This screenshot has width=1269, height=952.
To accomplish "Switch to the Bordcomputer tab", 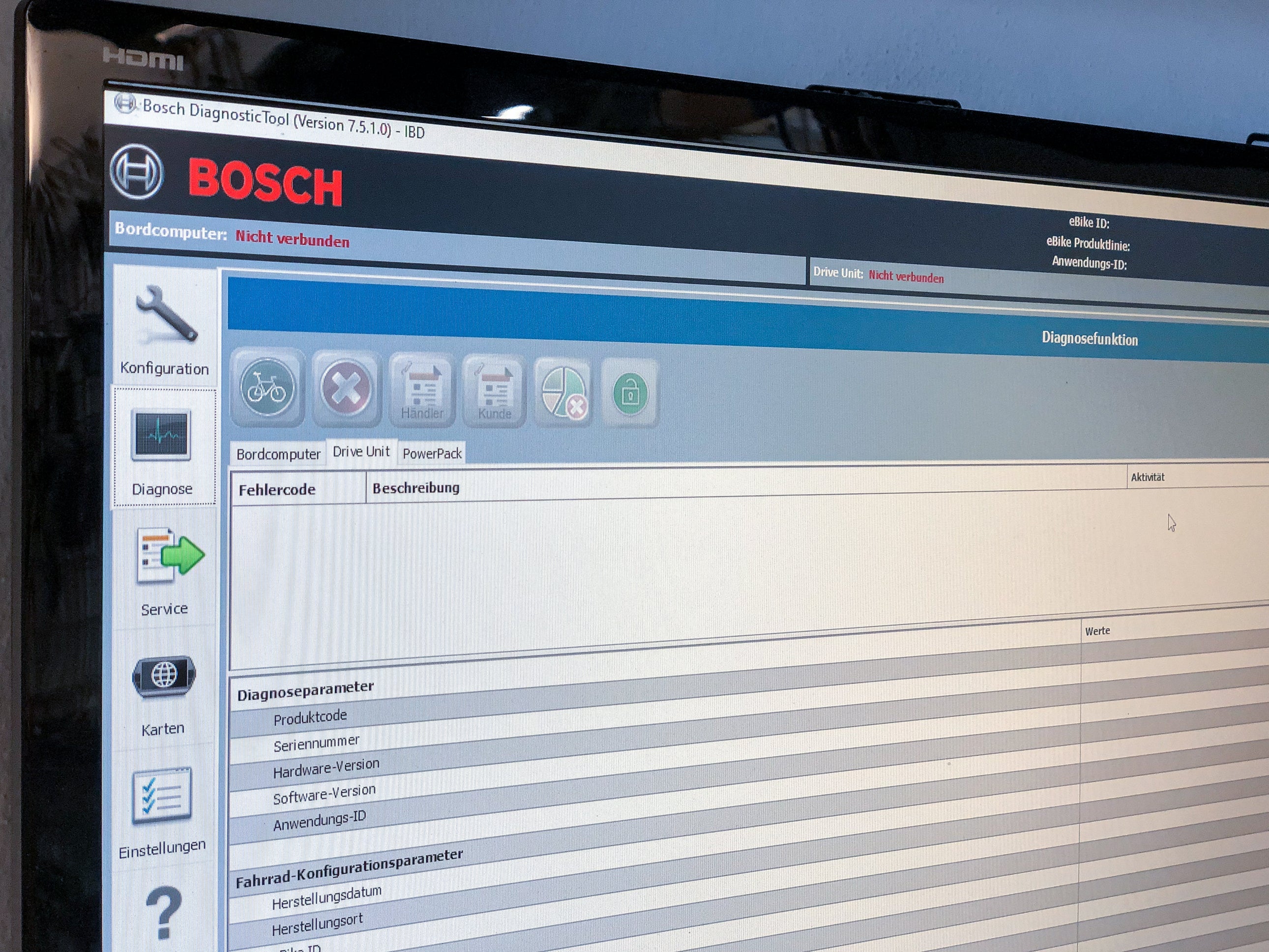I will [278, 454].
